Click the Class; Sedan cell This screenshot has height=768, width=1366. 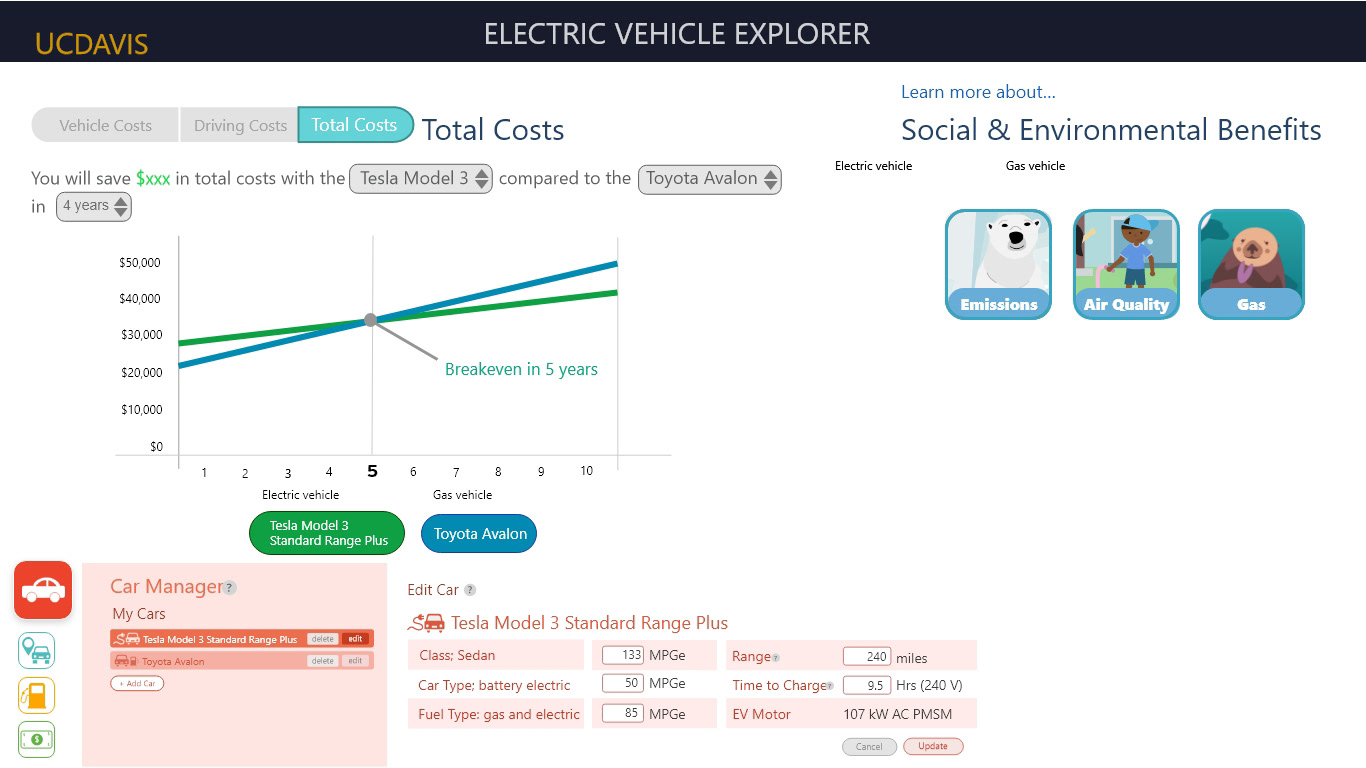coord(495,655)
